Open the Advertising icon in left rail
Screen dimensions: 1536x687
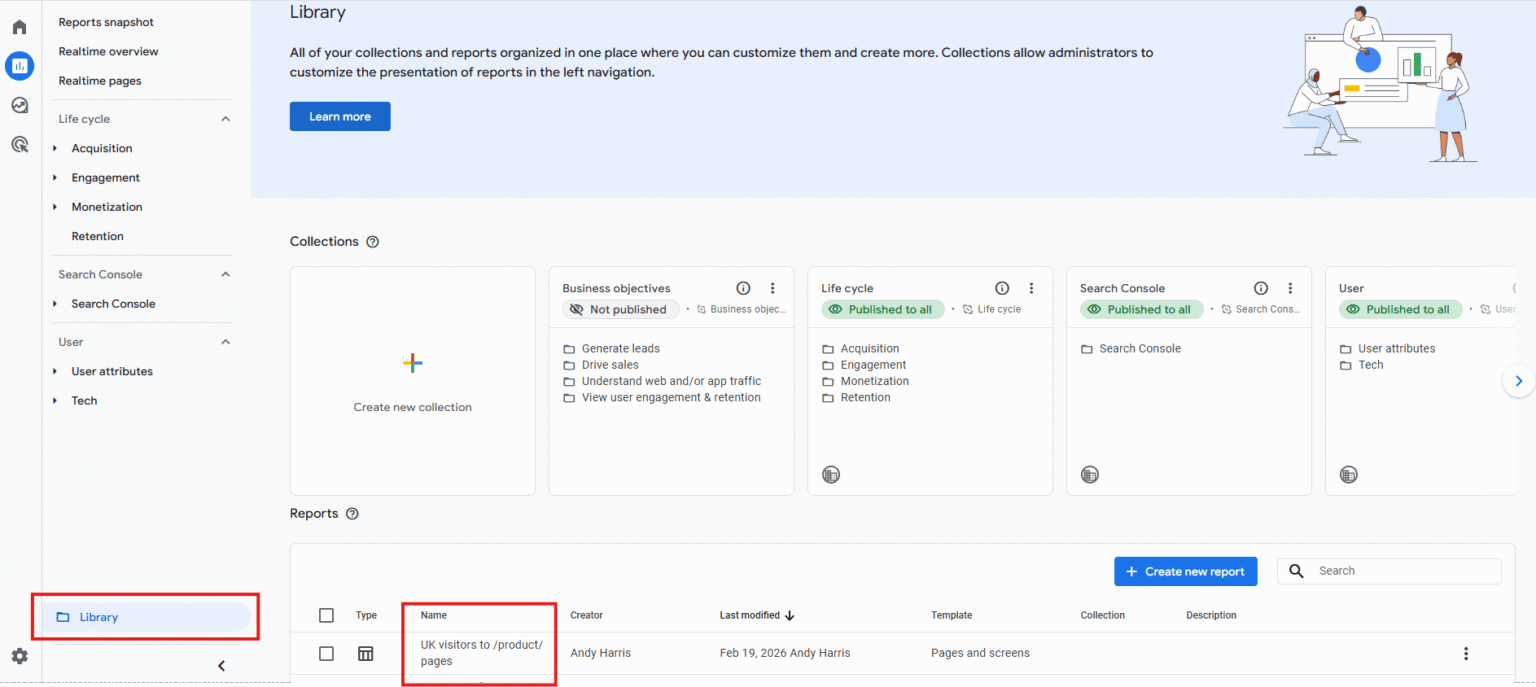(x=19, y=144)
